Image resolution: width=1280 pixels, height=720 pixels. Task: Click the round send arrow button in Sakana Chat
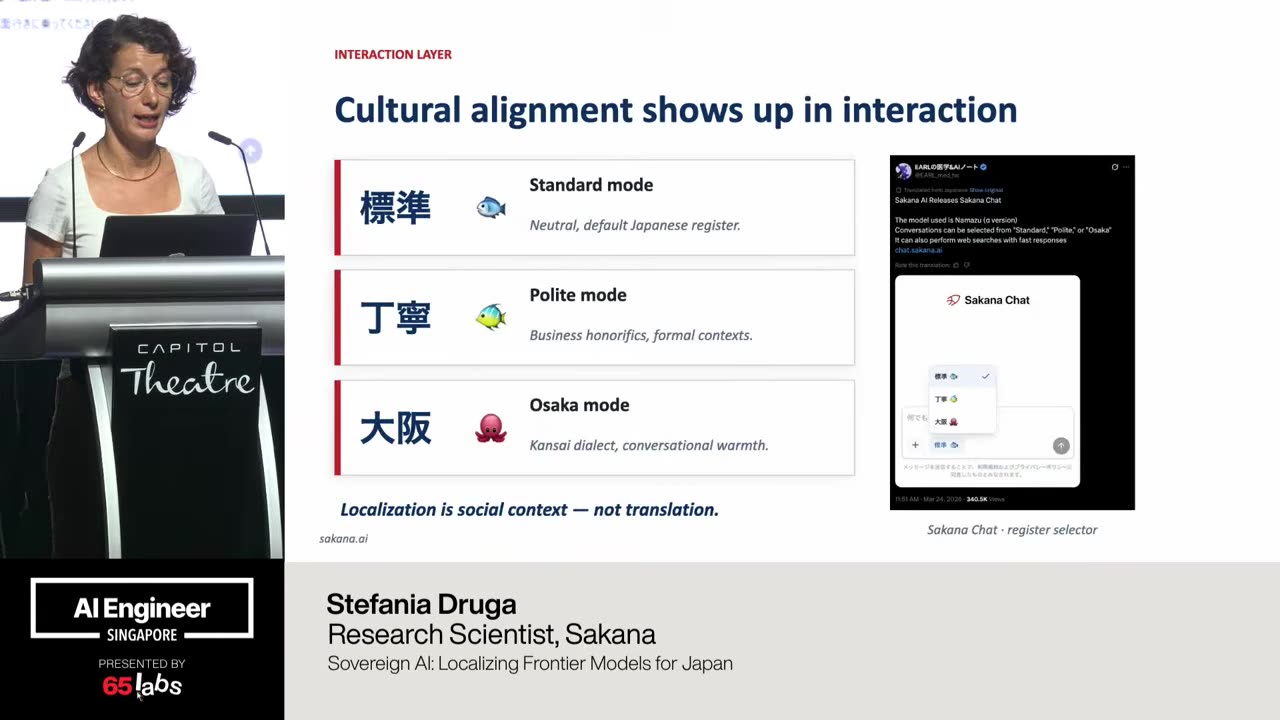pyautogui.click(x=1061, y=446)
